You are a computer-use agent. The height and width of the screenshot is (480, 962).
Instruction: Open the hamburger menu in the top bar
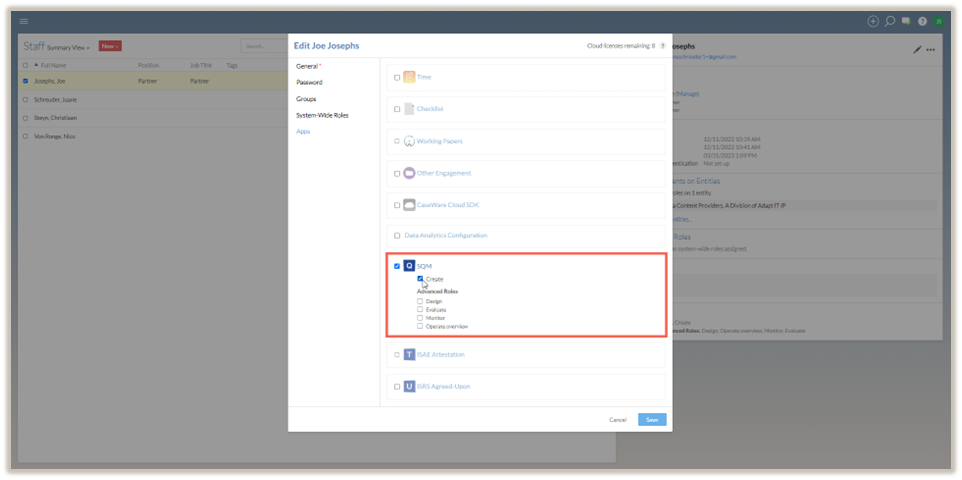[x=24, y=21]
